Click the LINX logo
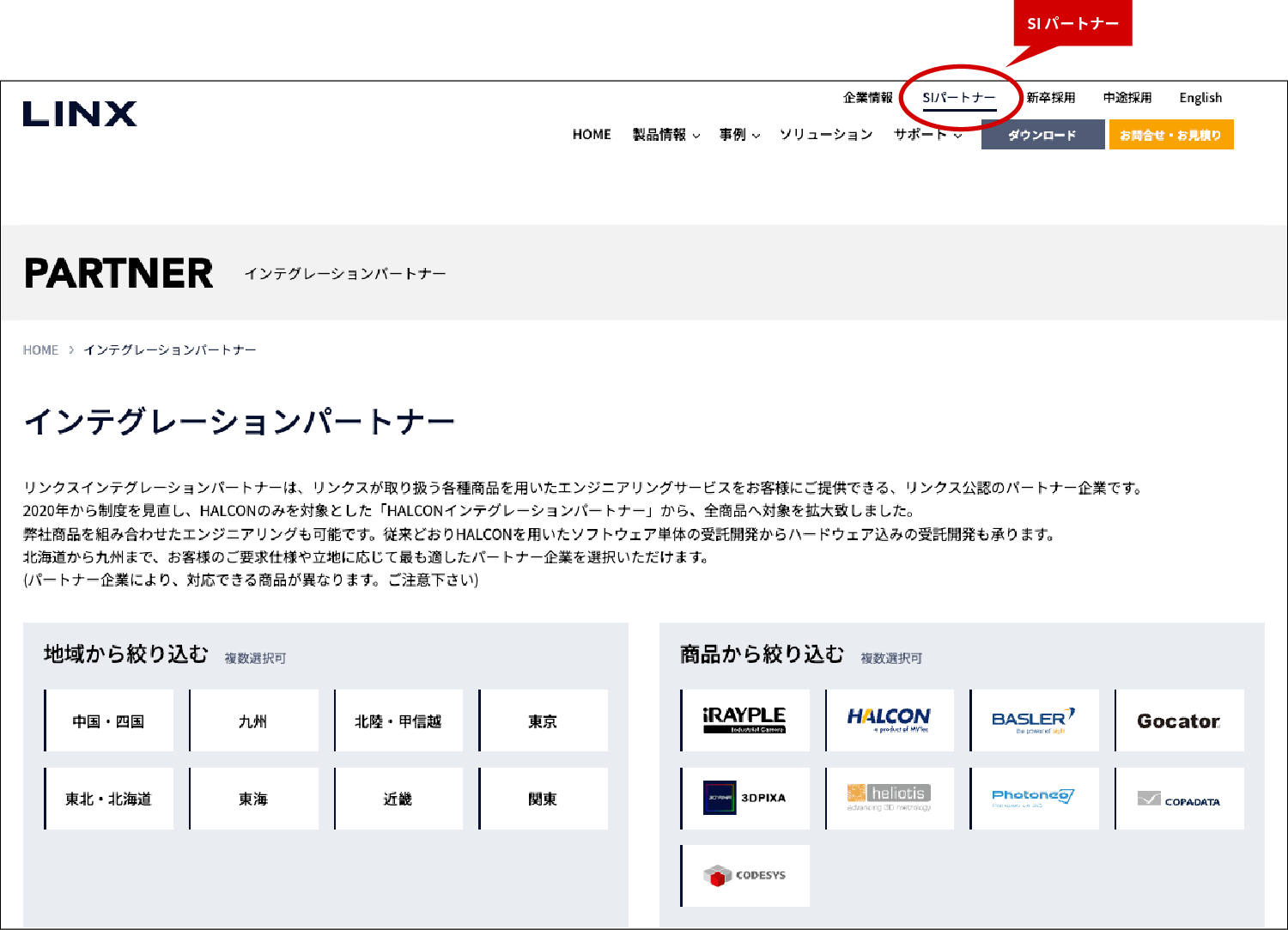 pyautogui.click(x=80, y=114)
